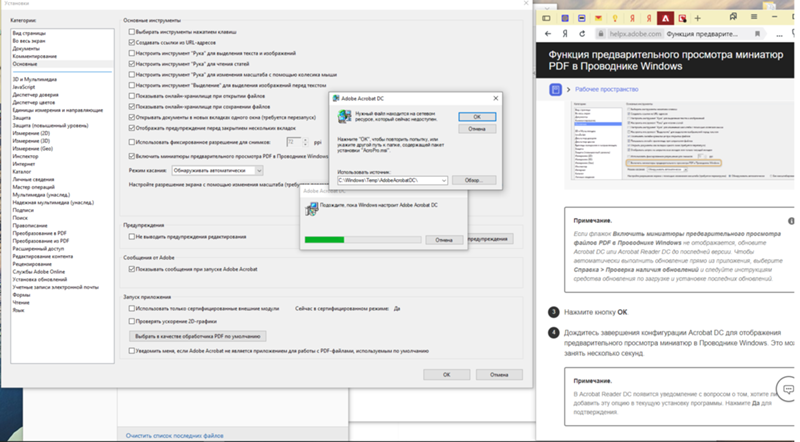
Task: Select 'Преобразование в PDF' category
Action: point(40,233)
